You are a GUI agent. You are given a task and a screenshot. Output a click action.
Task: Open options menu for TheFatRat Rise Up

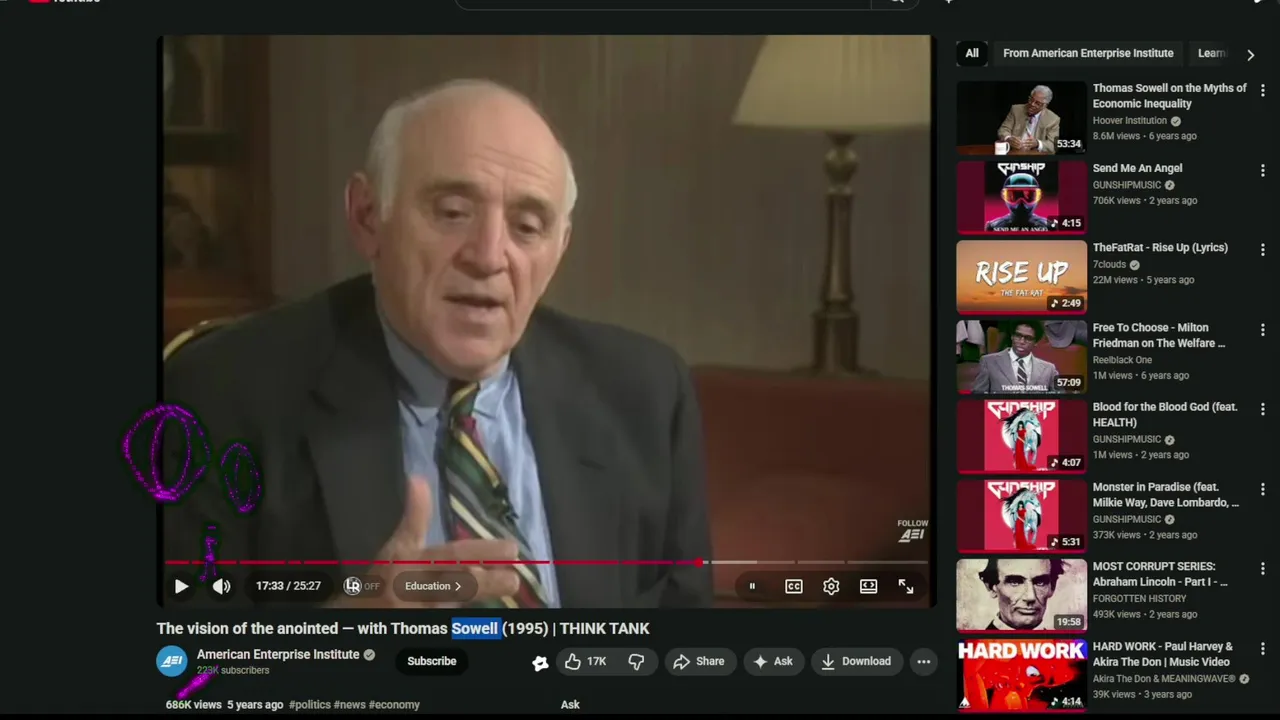1263,250
